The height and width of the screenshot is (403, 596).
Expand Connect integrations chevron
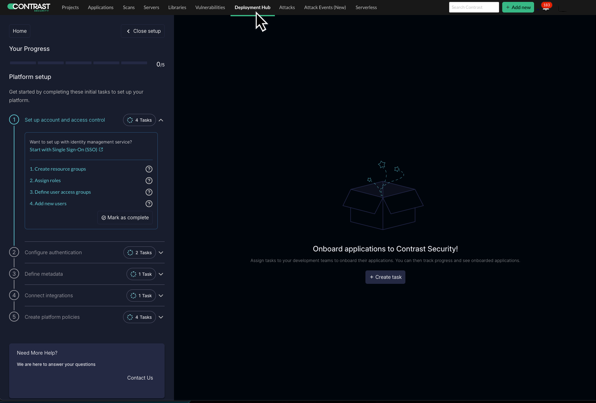pyautogui.click(x=161, y=295)
